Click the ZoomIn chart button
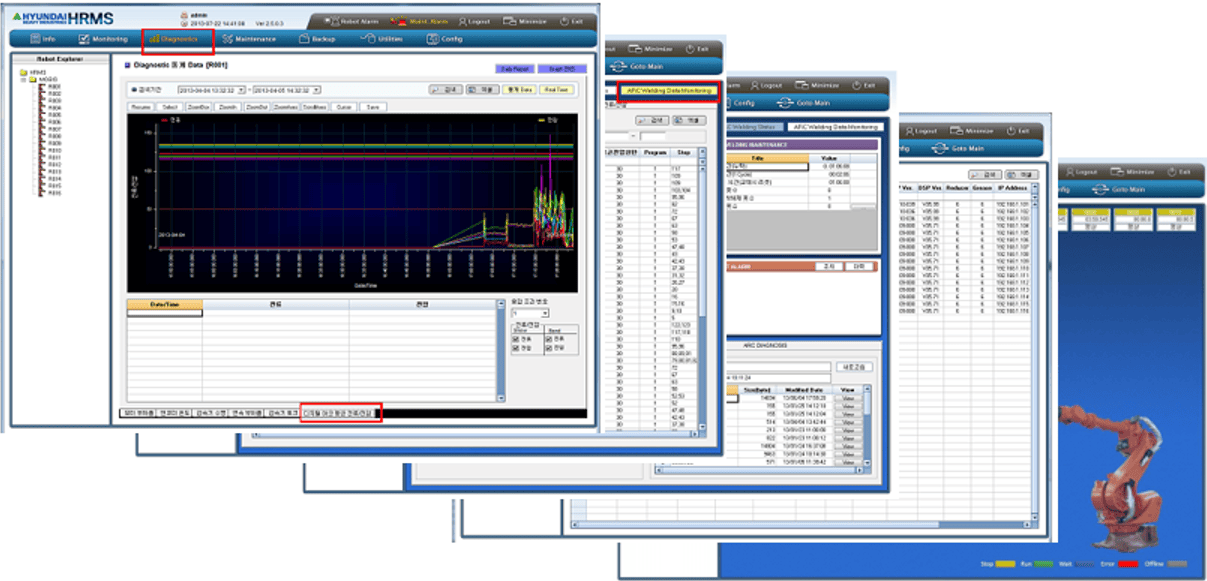 pyautogui.click(x=227, y=107)
